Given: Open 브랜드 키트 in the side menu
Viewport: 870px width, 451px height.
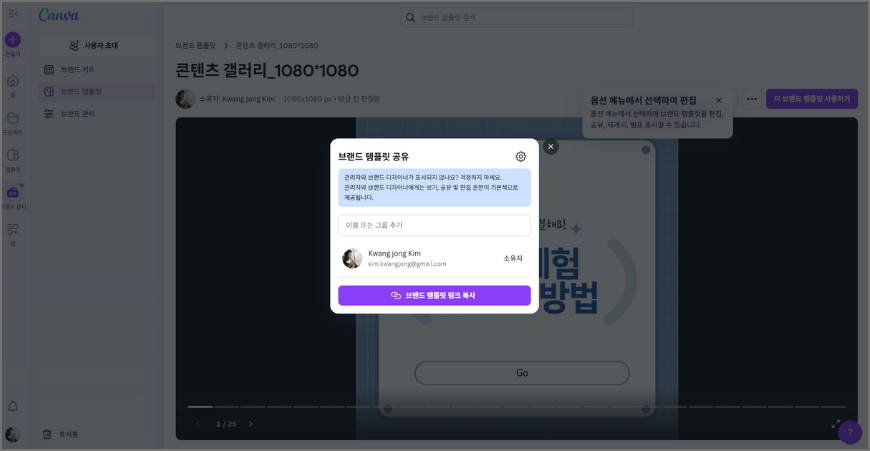Looking at the screenshot, I should click(97, 69).
